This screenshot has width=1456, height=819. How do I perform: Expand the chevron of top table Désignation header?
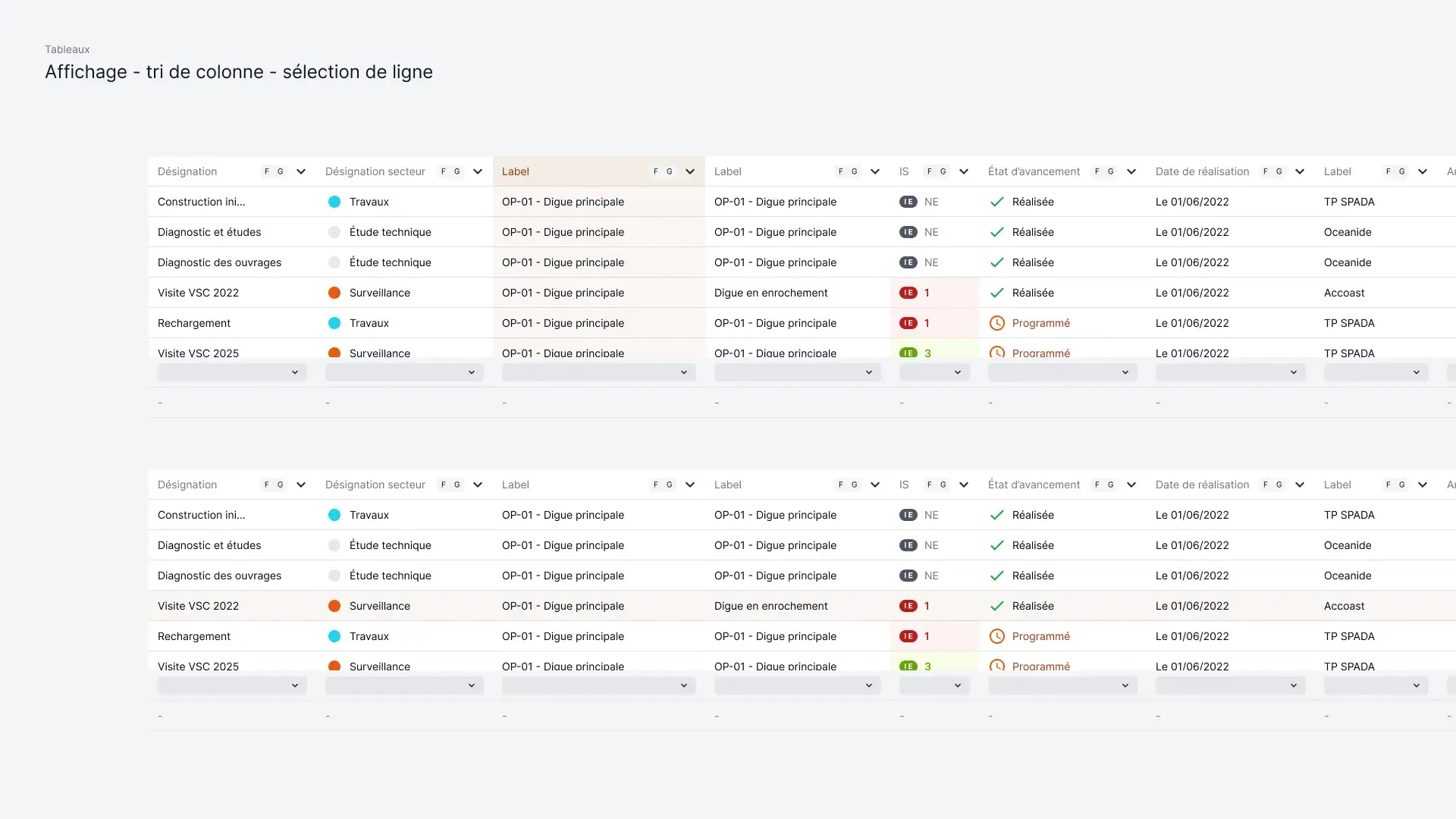click(x=301, y=171)
